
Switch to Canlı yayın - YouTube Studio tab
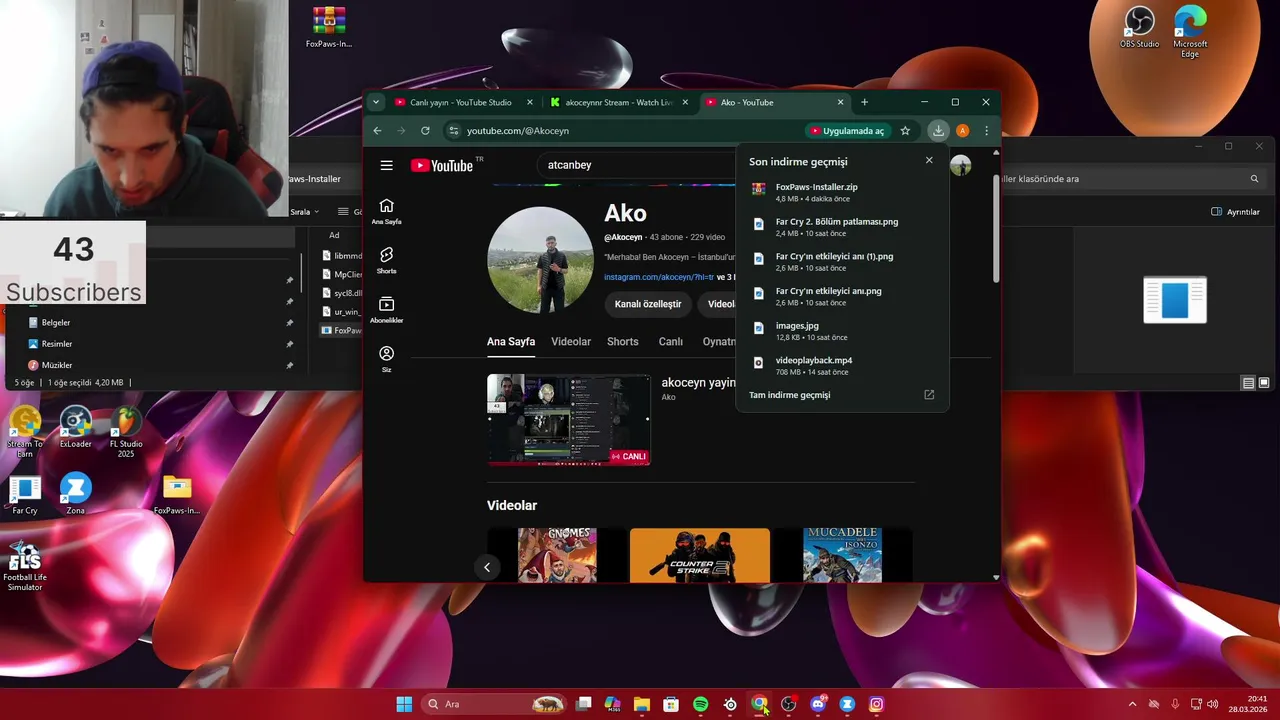[460, 102]
